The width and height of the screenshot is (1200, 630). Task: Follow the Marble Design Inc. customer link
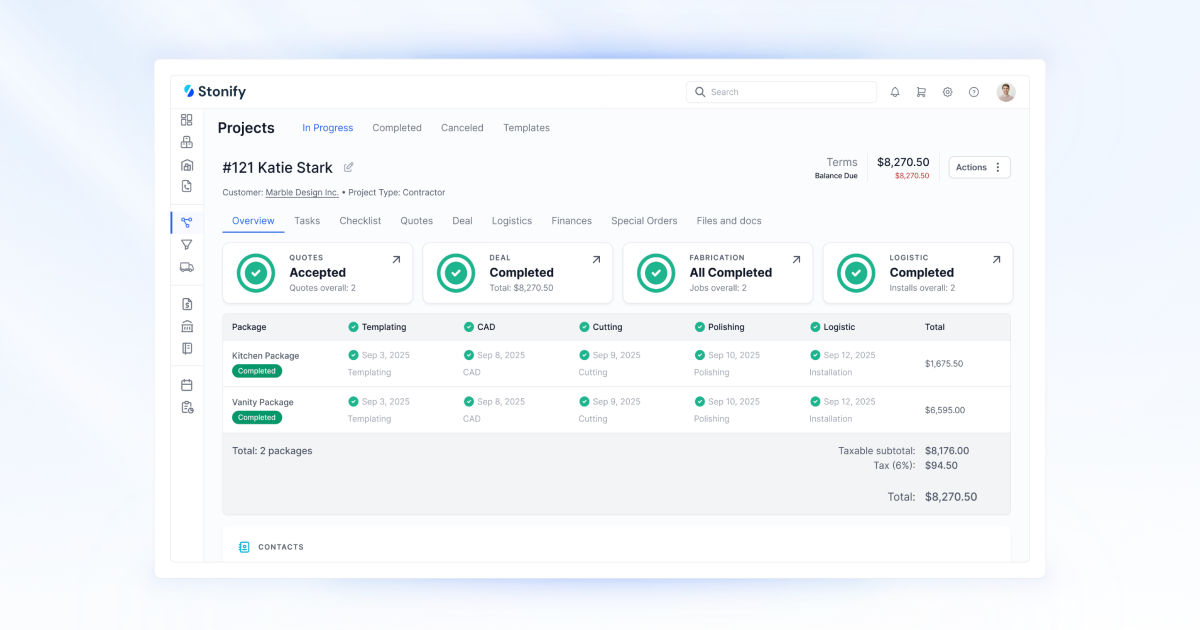302,192
